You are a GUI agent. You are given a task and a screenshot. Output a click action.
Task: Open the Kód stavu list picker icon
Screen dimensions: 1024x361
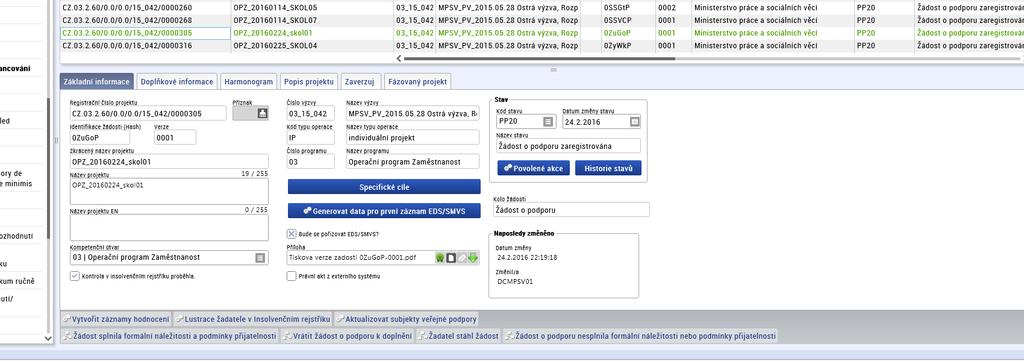548,121
